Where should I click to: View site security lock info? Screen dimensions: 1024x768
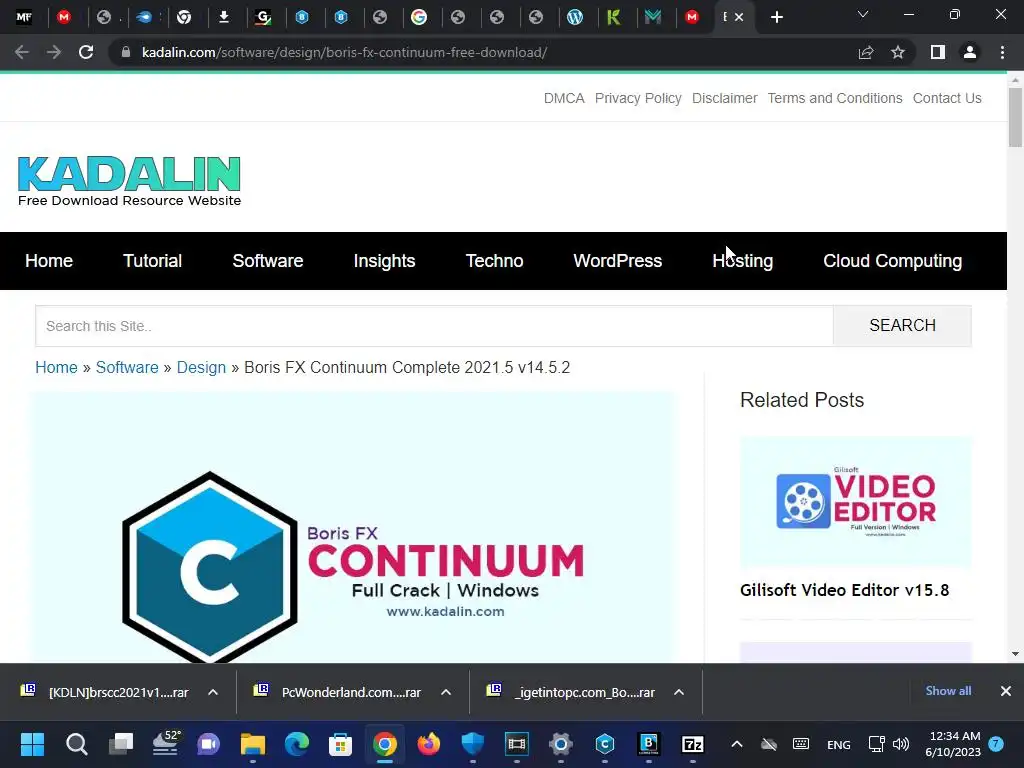(126, 52)
